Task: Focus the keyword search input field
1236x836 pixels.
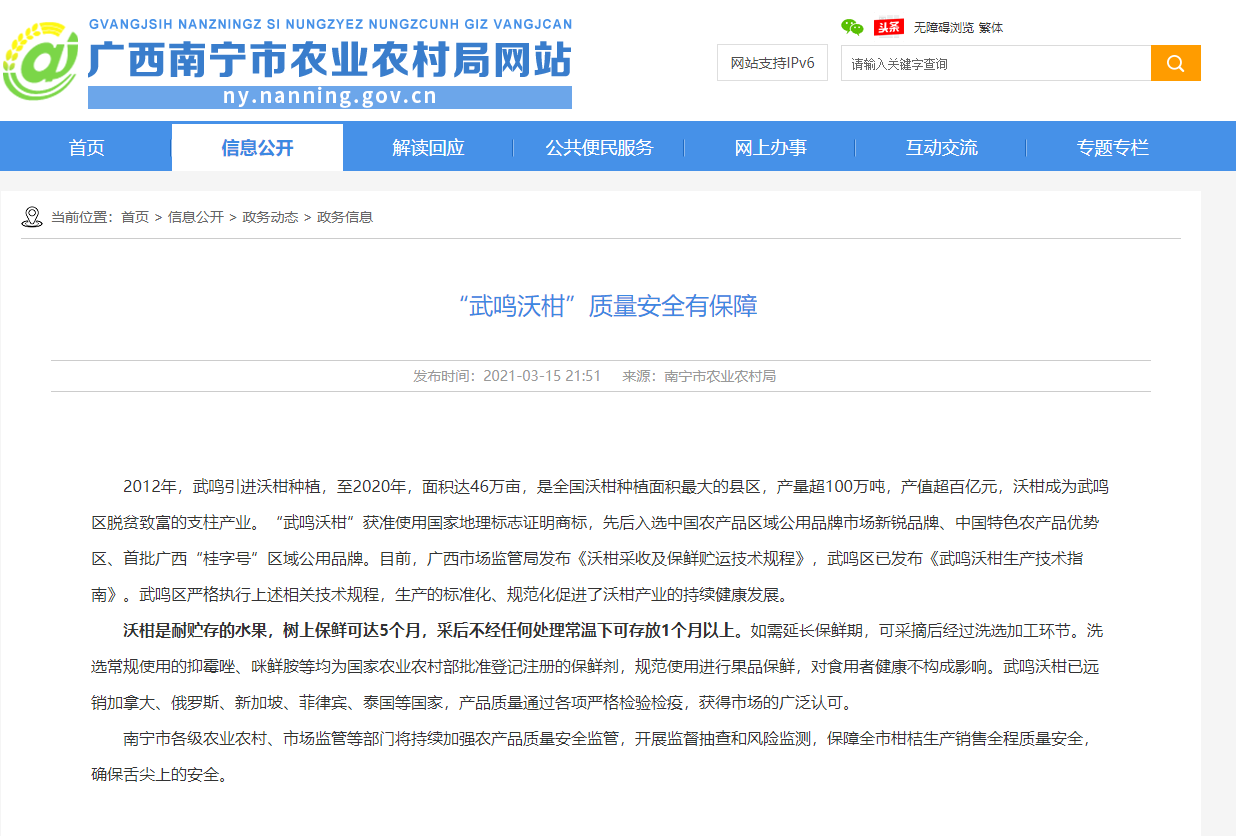Action: click(995, 63)
